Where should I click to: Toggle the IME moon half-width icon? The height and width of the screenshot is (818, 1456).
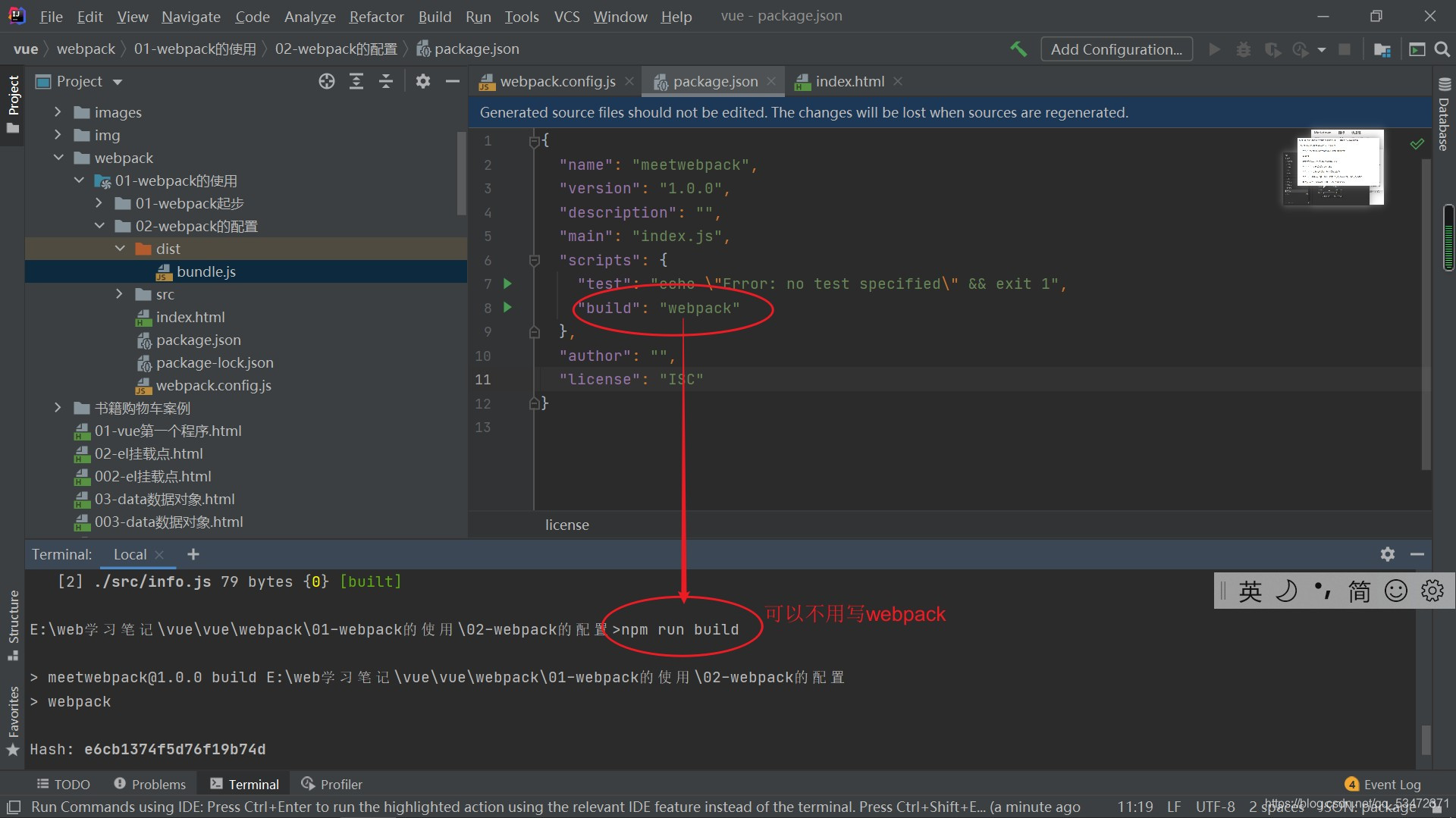coord(1286,591)
